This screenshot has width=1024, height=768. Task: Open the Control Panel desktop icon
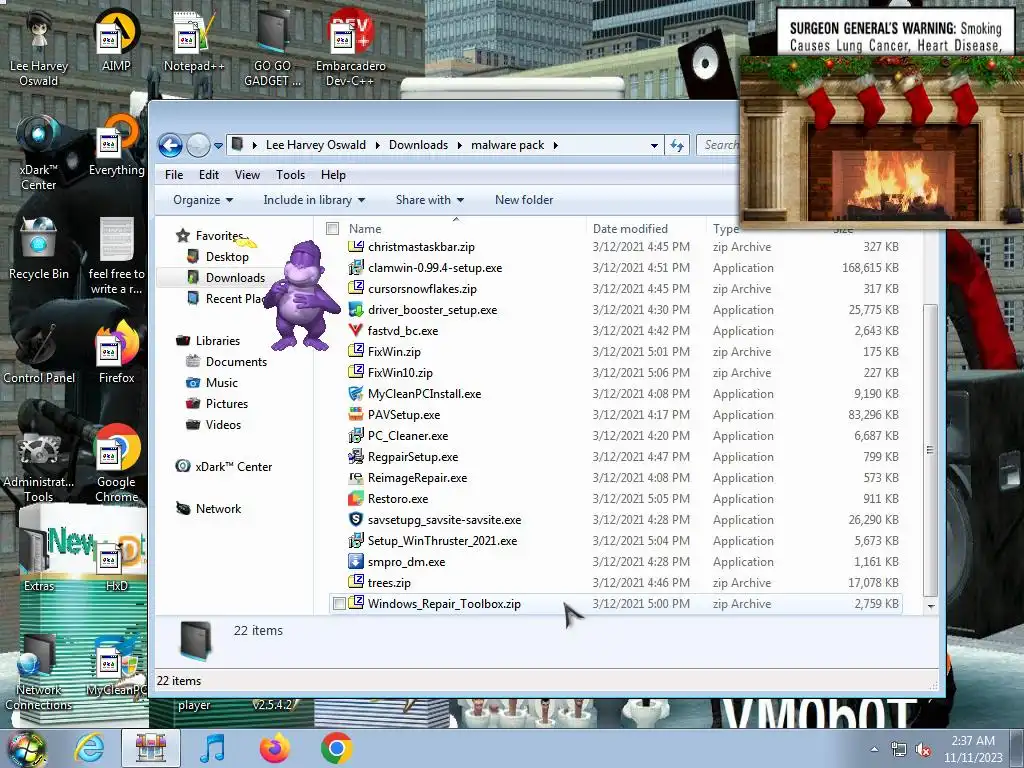(39, 353)
